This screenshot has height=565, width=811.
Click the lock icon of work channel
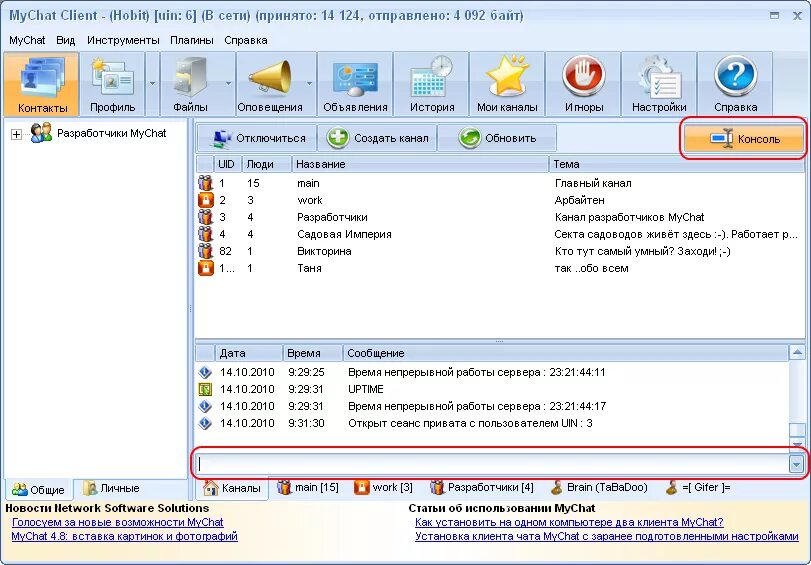(205, 200)
